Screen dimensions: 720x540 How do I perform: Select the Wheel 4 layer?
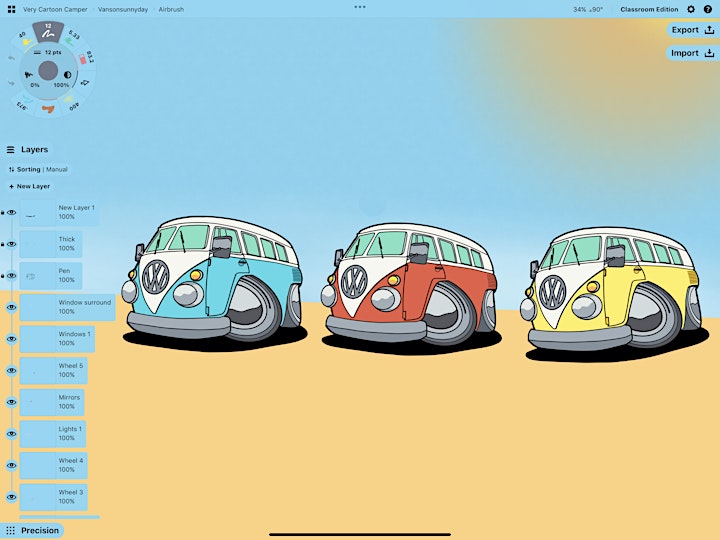tap(54, 466)
